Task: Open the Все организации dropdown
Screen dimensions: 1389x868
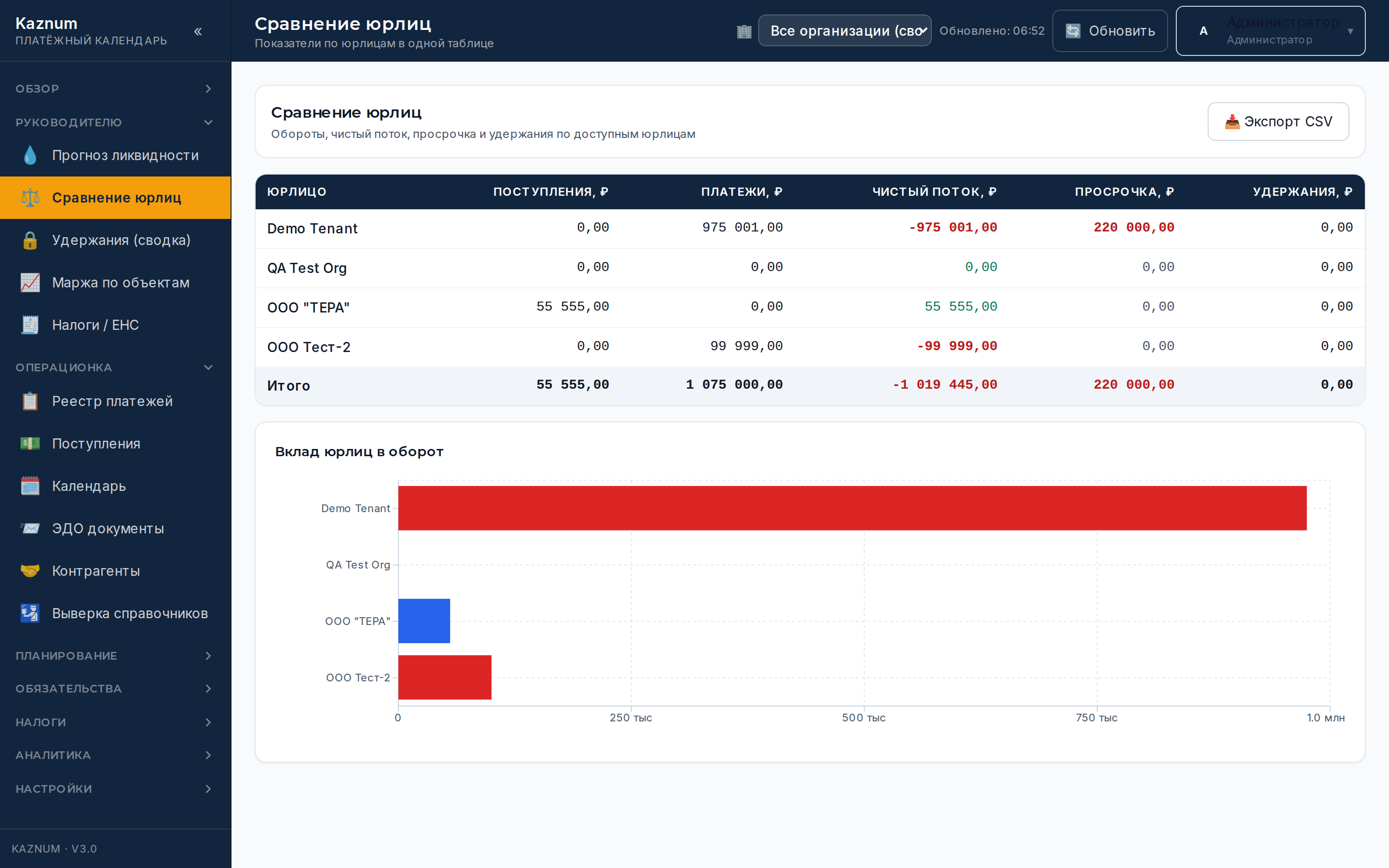Action: (x=844, y=30)
